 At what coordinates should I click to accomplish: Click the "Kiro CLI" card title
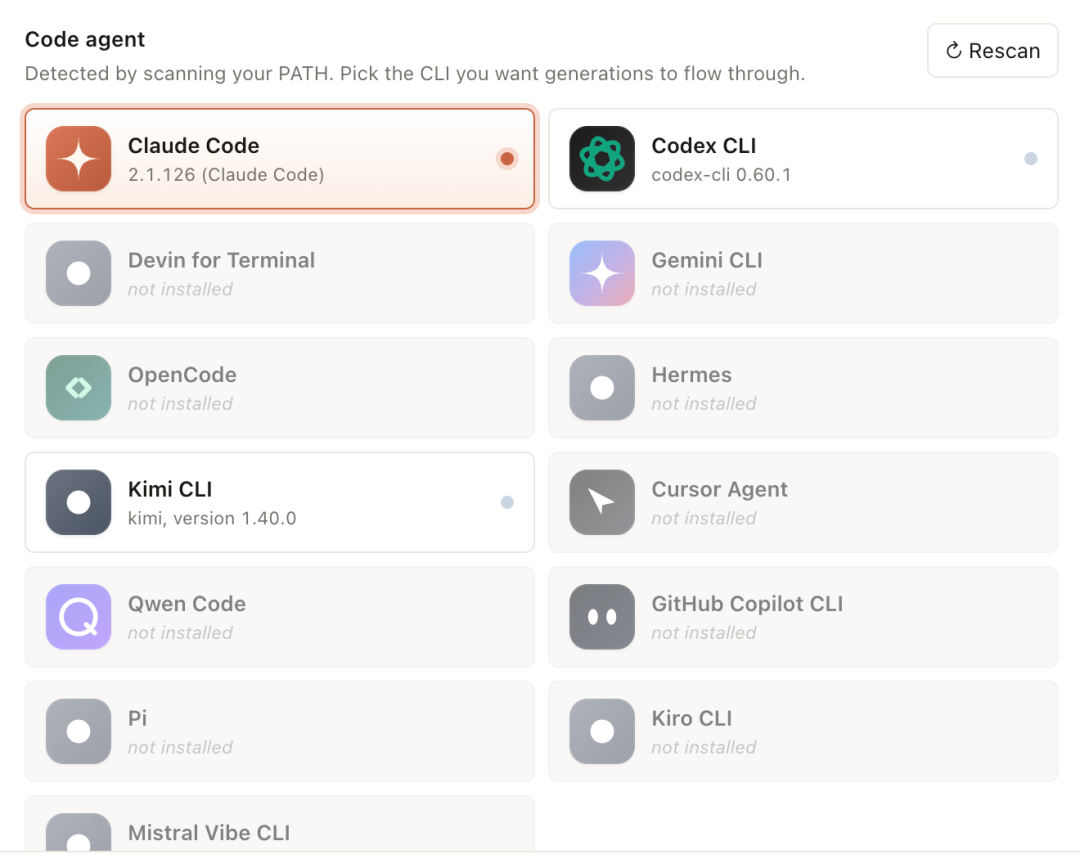coord(692,718)
